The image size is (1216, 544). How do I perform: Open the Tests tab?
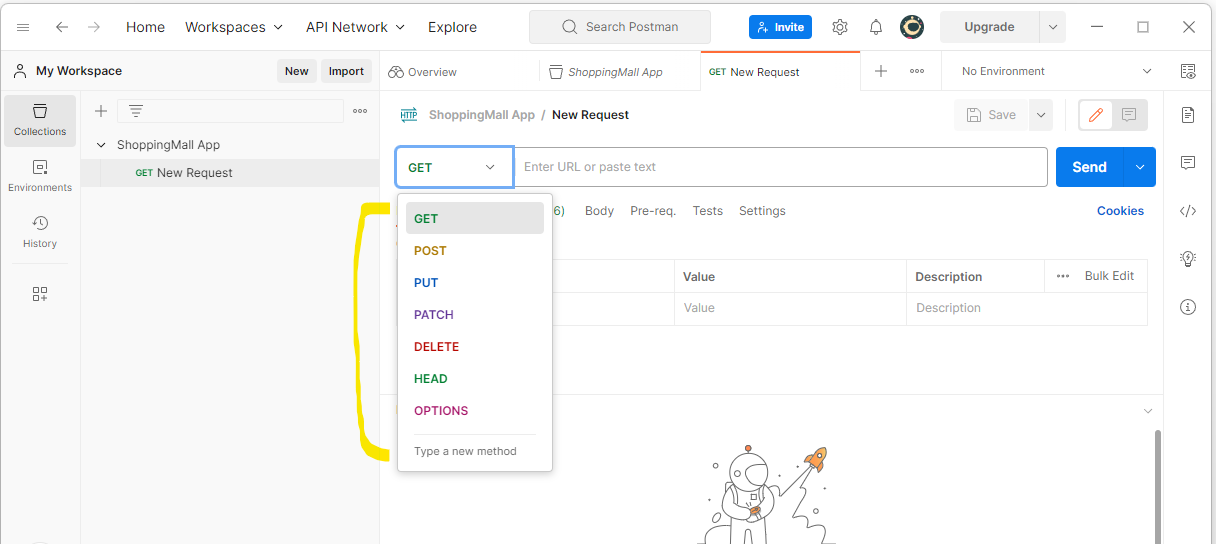click(x=707, y=211)
